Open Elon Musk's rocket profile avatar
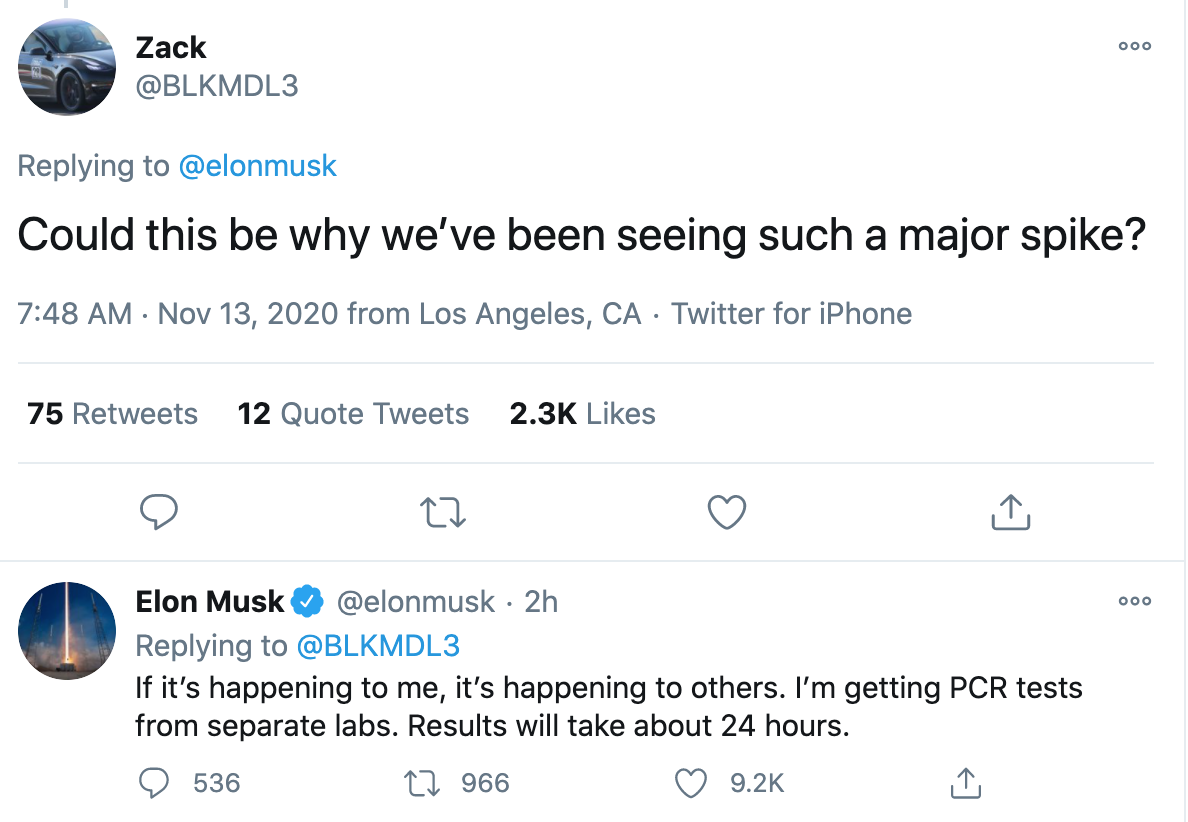The height and width of the screenshot is (822, 1188). click(x=68, y=630)
